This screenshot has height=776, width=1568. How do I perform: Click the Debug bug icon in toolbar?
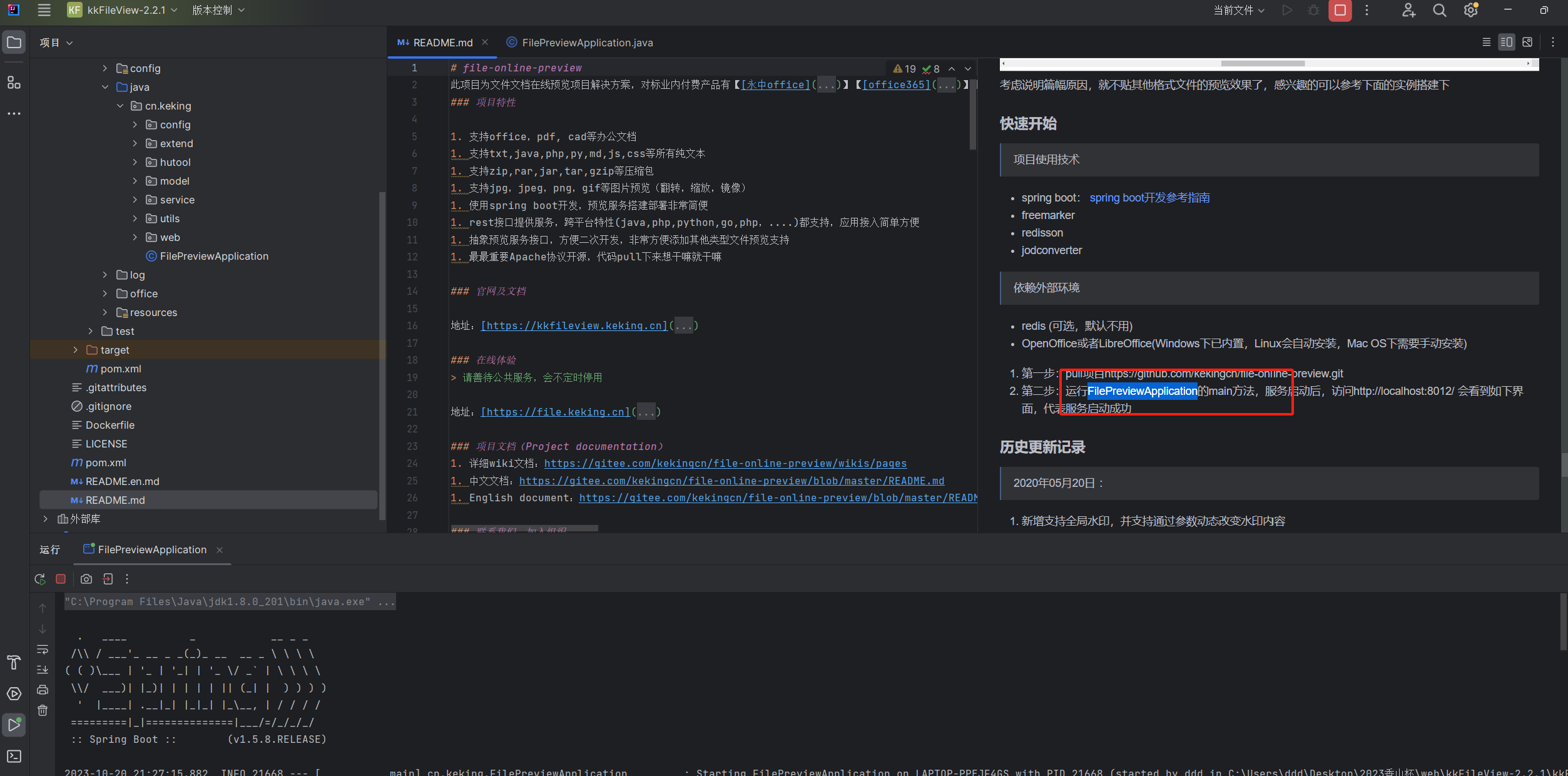(1313, 10)
